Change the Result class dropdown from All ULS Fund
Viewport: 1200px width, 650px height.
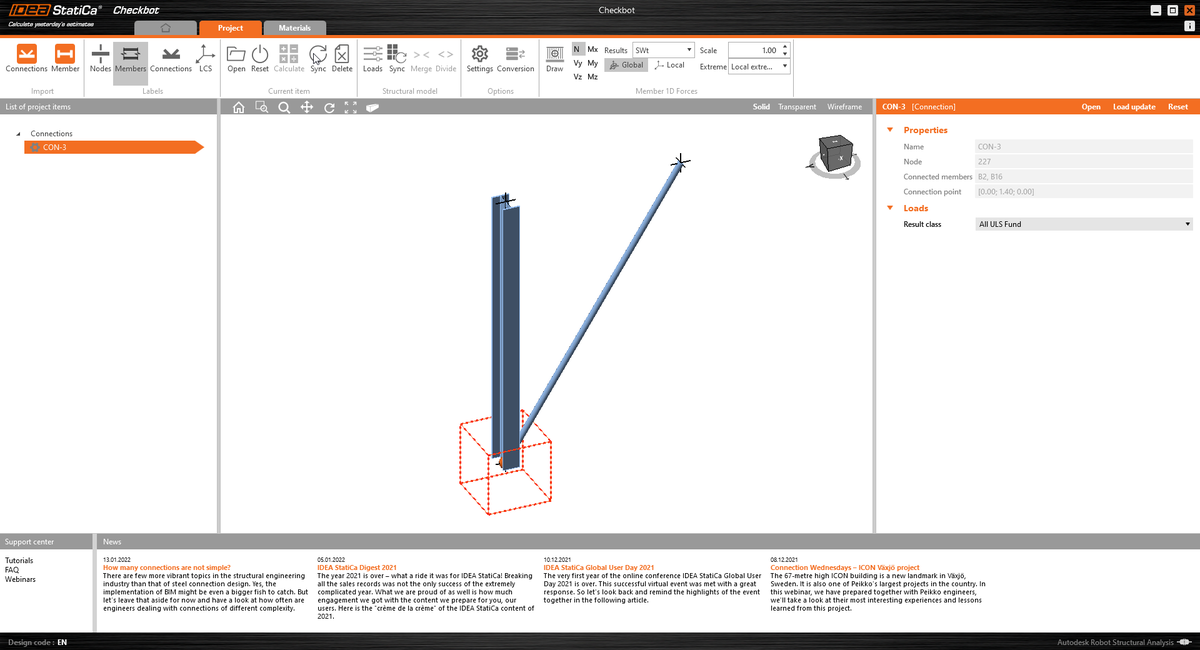[1083, 223]
